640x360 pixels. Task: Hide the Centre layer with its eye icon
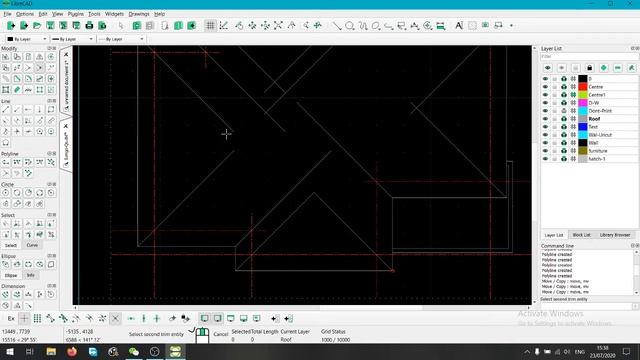point(545,87)
